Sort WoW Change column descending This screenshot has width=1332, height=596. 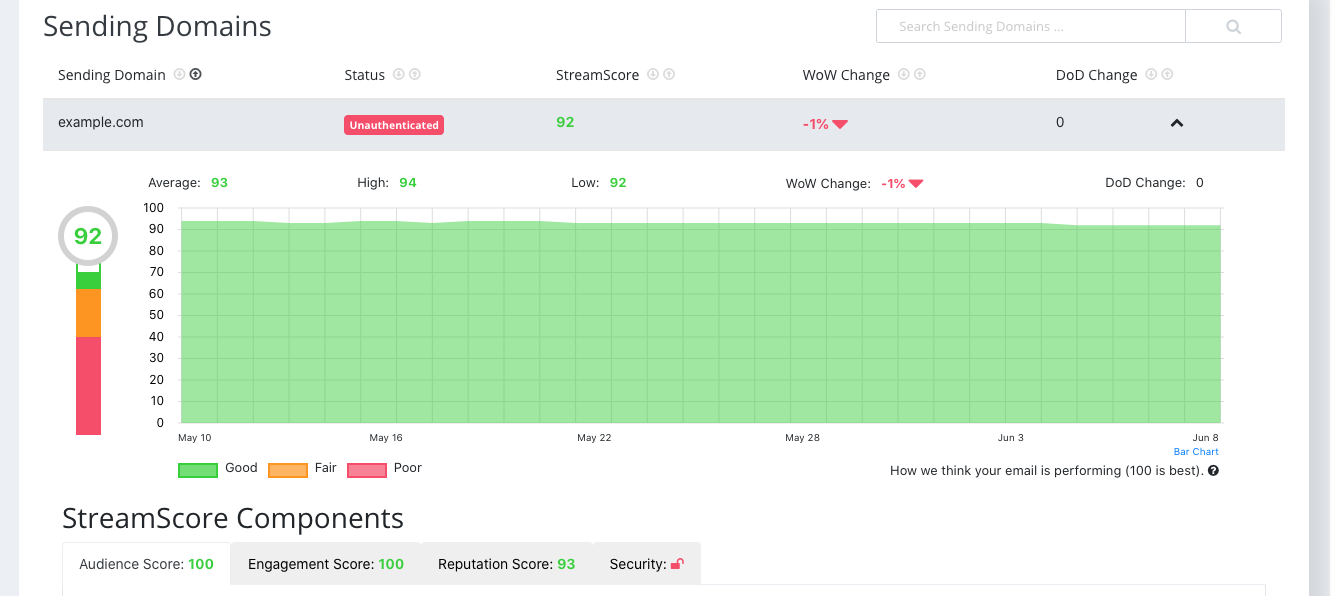pos(904,74)
